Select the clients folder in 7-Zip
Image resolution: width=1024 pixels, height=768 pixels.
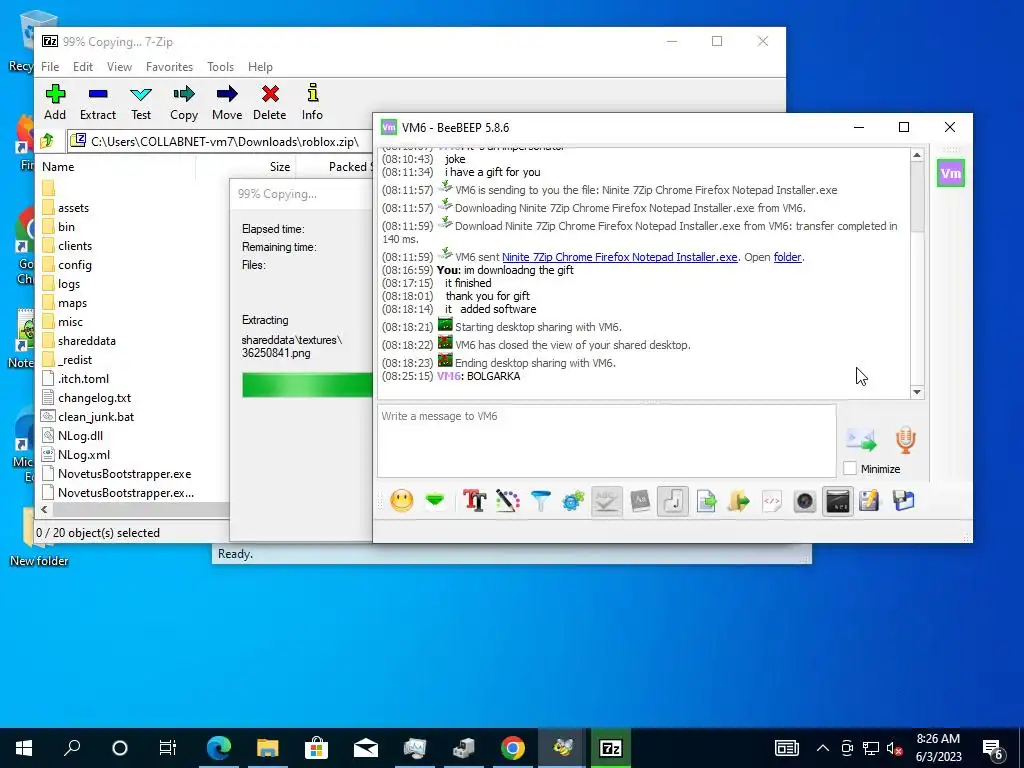[75, 246]
